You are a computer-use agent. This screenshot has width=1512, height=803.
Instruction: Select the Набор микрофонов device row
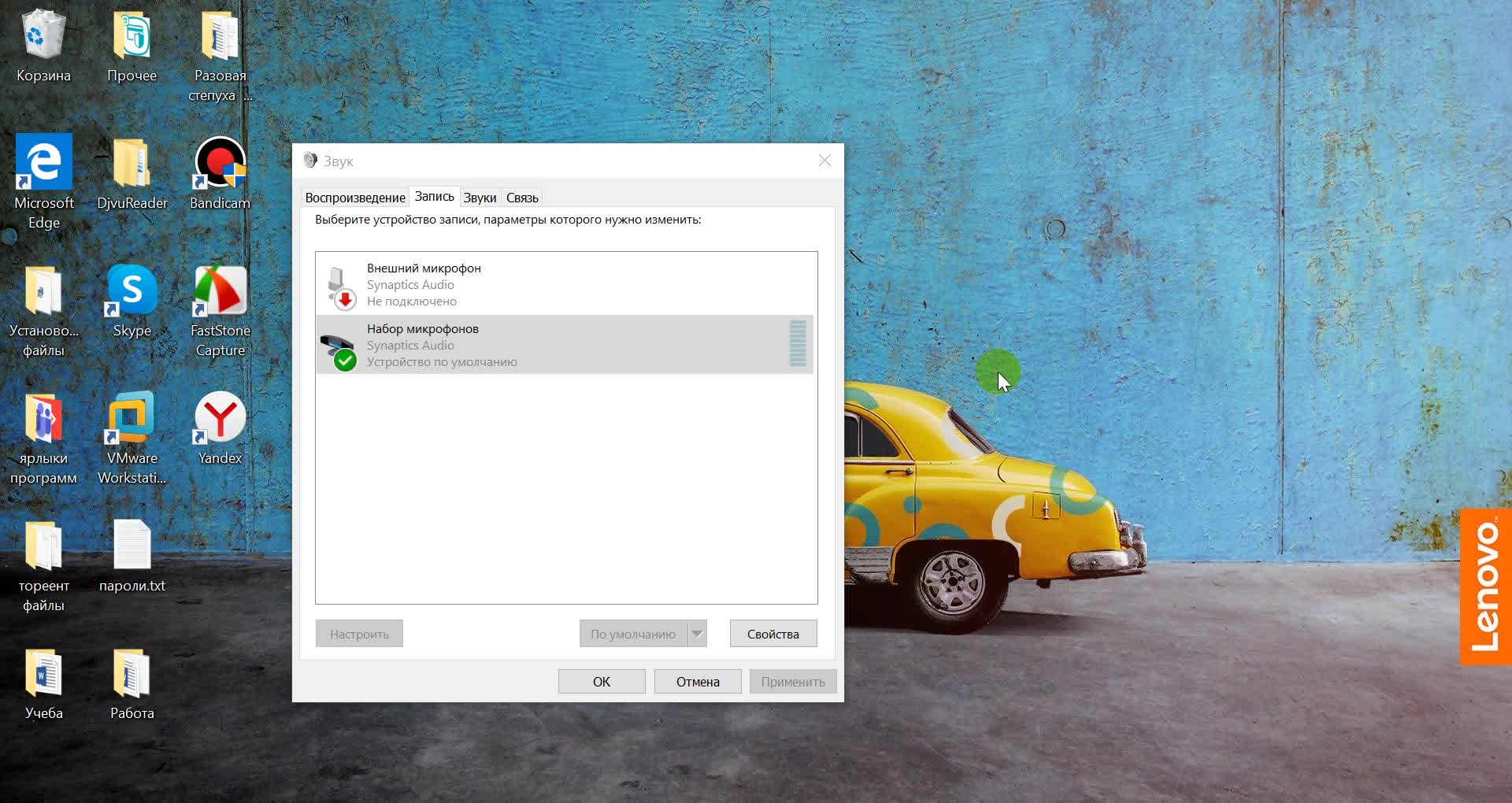tap(565, 345)
